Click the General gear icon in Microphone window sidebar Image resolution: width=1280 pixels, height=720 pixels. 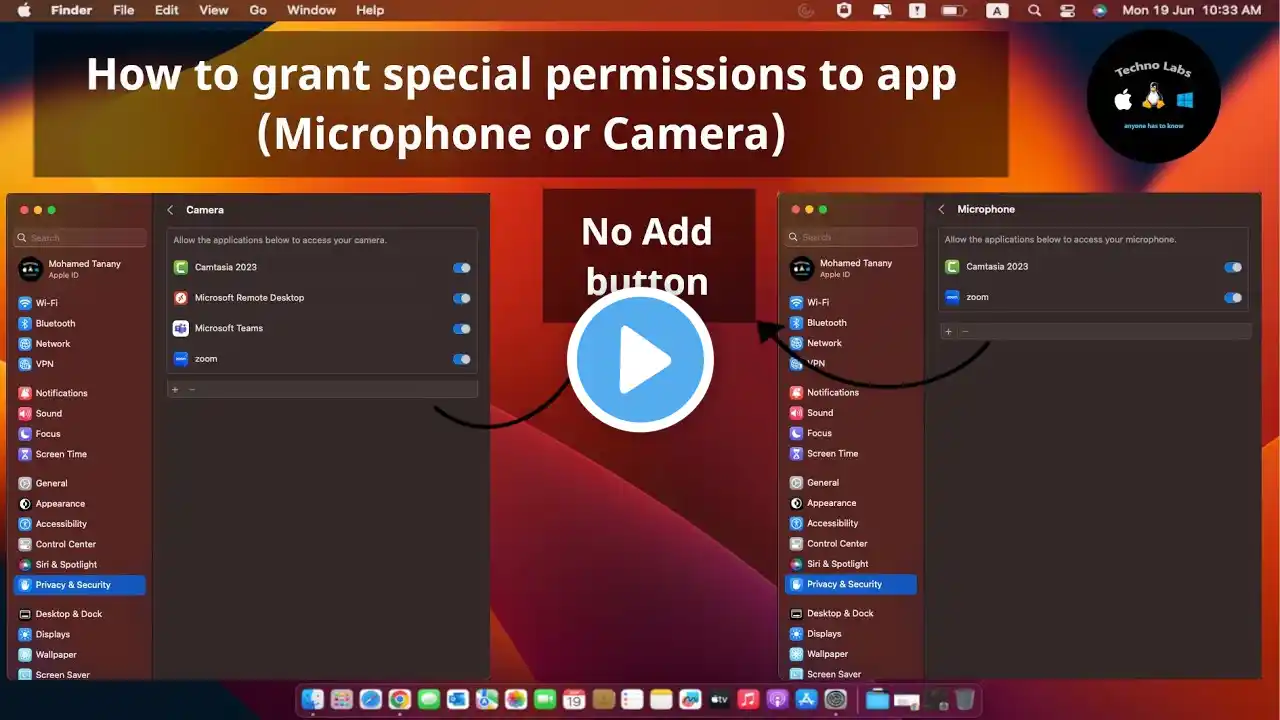click(x=796, y=482)
